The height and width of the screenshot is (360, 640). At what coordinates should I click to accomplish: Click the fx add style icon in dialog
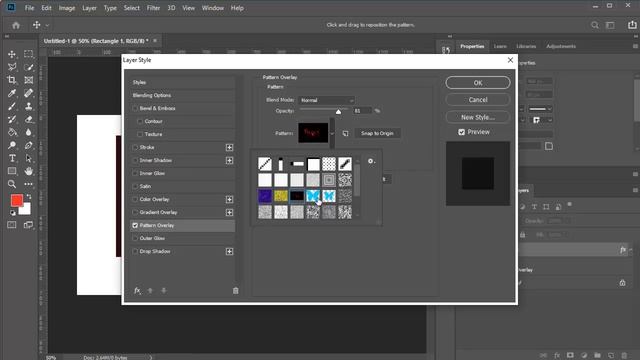[x=137, y=291]
